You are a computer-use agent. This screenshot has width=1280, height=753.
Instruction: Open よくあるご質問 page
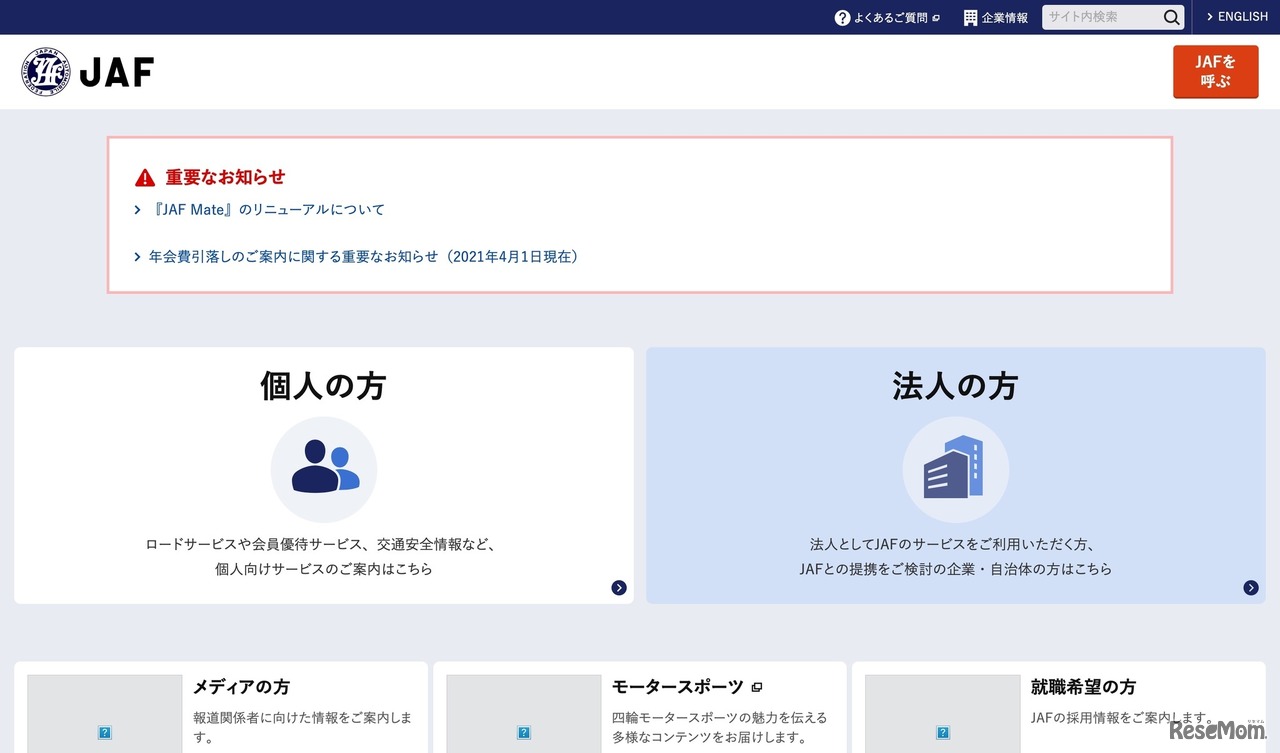[890, 18]
